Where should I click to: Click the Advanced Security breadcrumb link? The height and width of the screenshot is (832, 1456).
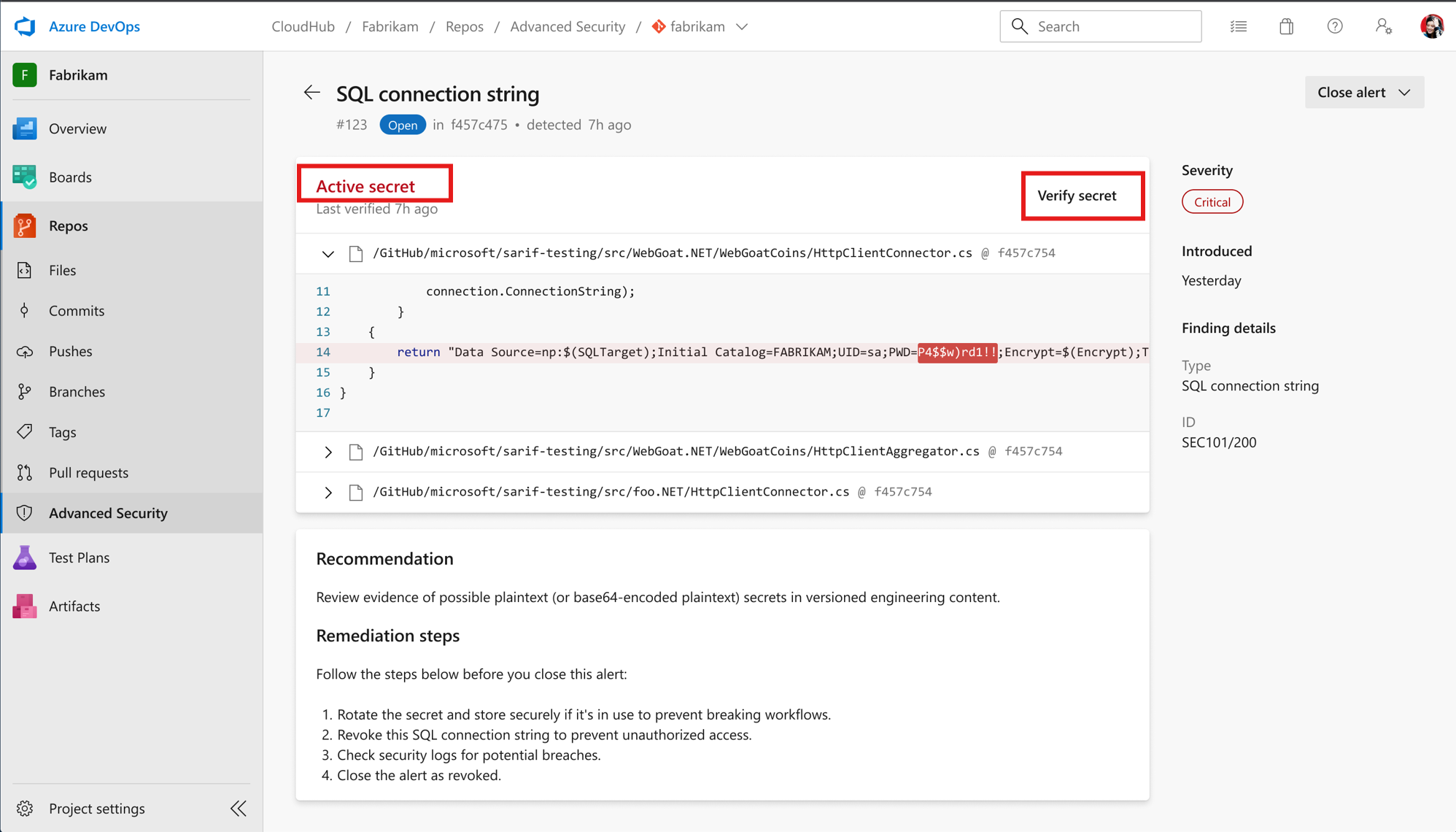tap(568, 26)
